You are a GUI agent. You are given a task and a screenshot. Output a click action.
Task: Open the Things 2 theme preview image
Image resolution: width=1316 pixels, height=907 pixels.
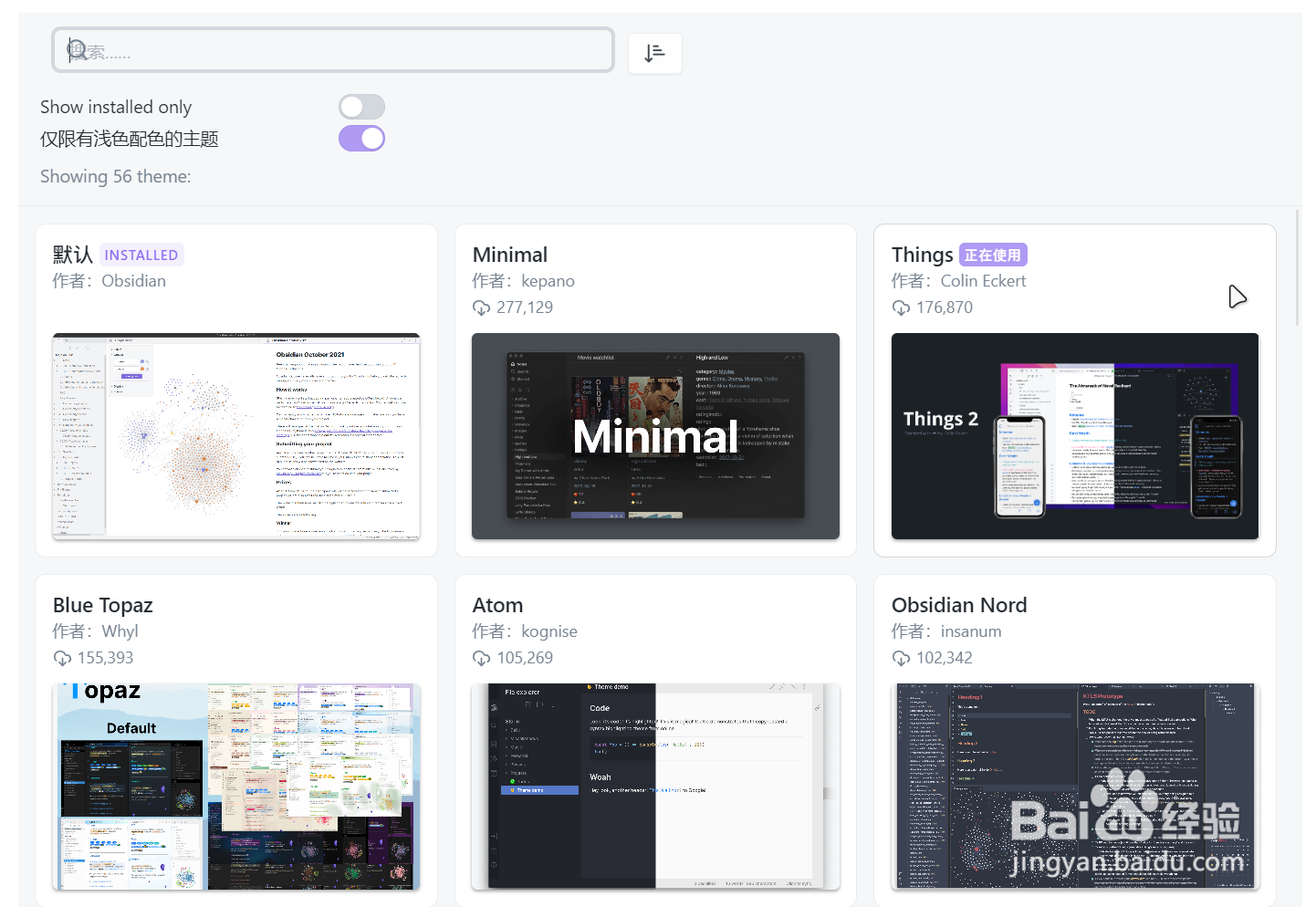click(x=1075, y=436)
